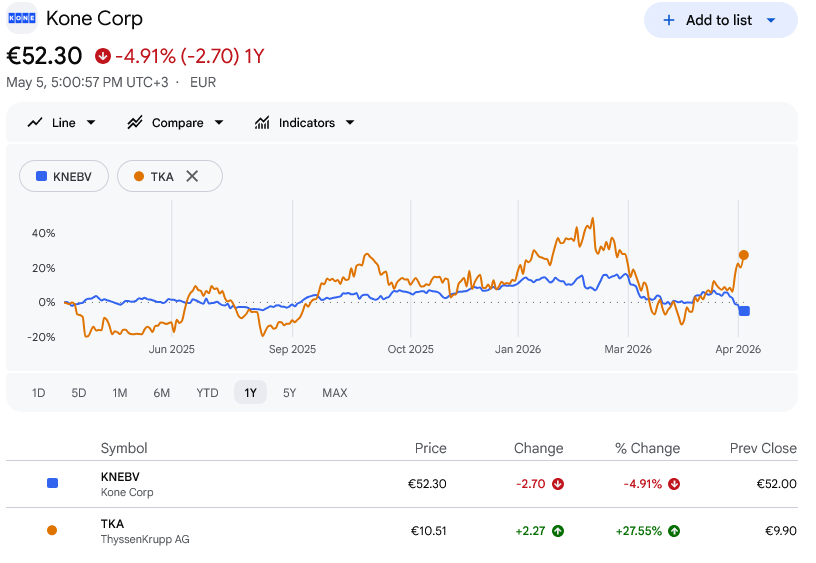816x563 pixels.
Task: Click the Jan 2026 axis label
Action: pyautogui.click(x=518, y=349)
